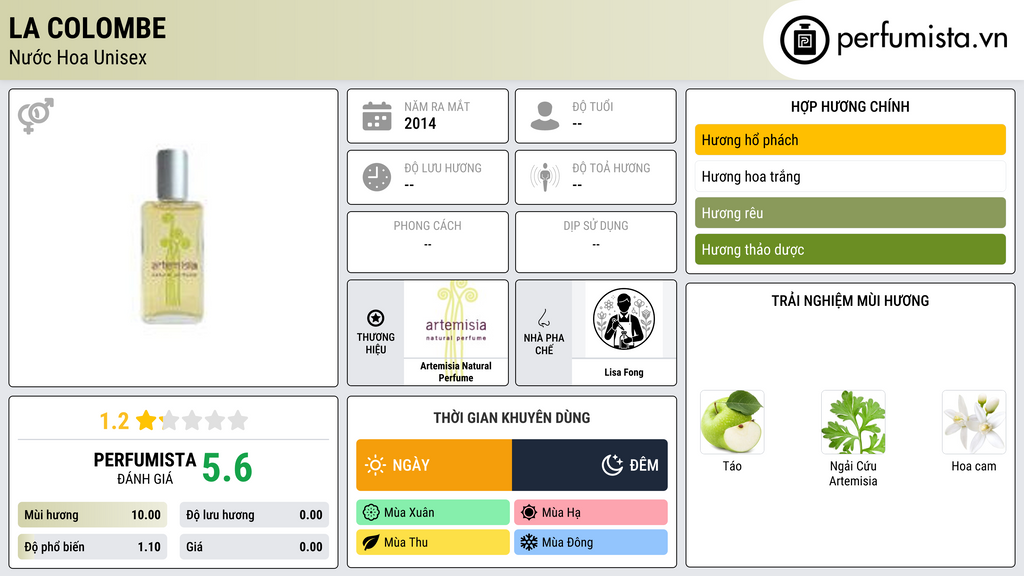
Task: Open the La Colombe perfume bottle image
Action: (x=173, y=236)
